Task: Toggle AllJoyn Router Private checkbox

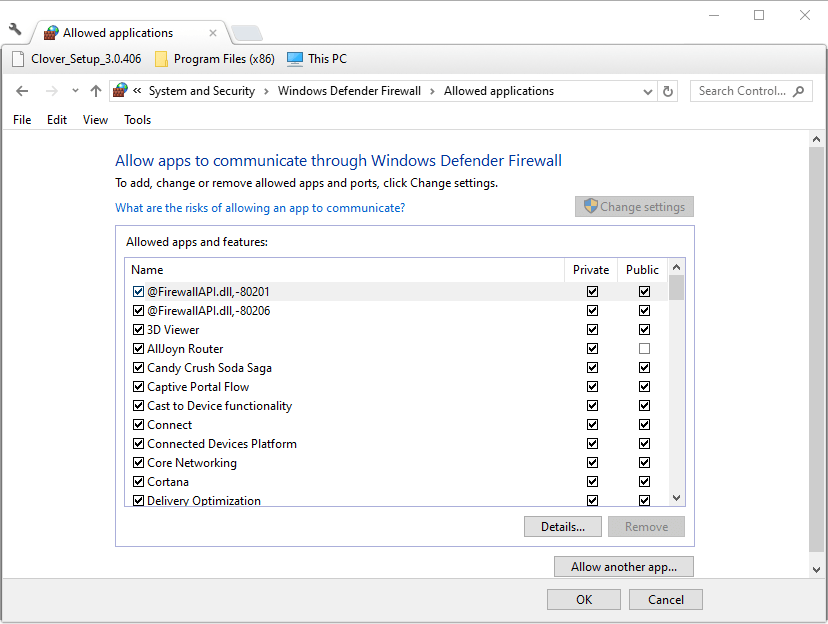Action: coord(592,348)
